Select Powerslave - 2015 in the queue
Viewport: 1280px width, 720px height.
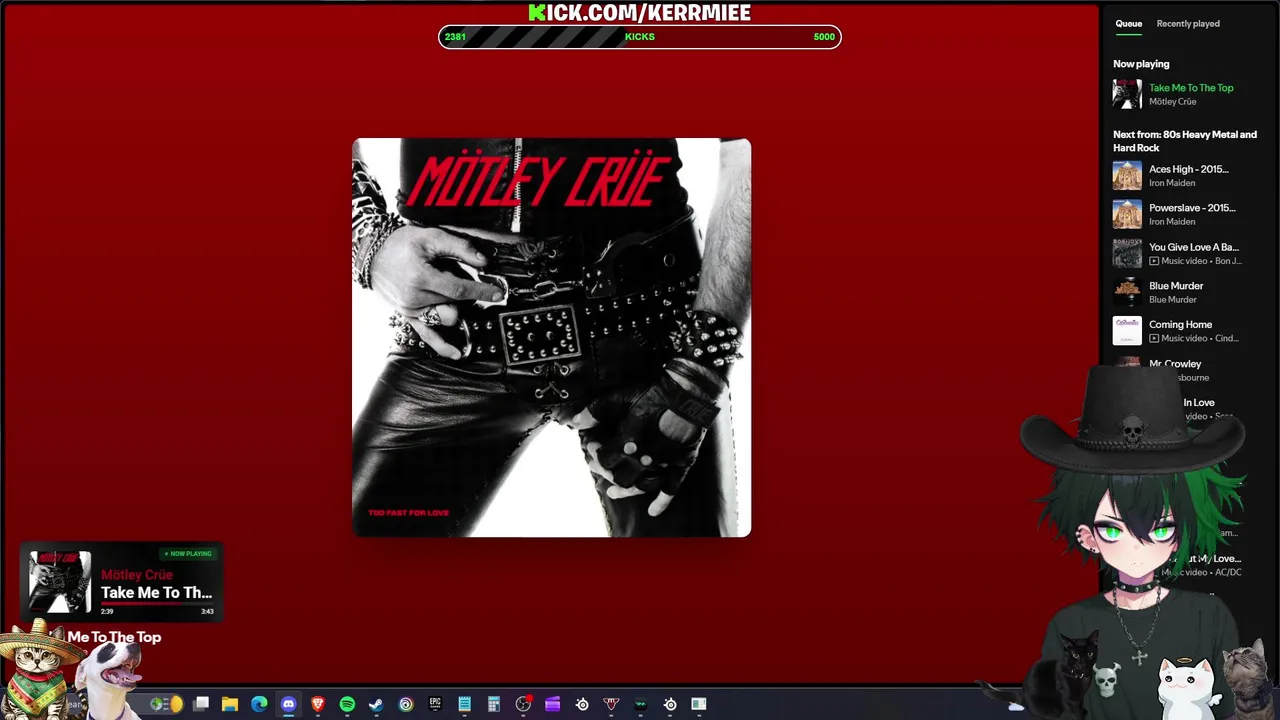(x=1192, y=208)
